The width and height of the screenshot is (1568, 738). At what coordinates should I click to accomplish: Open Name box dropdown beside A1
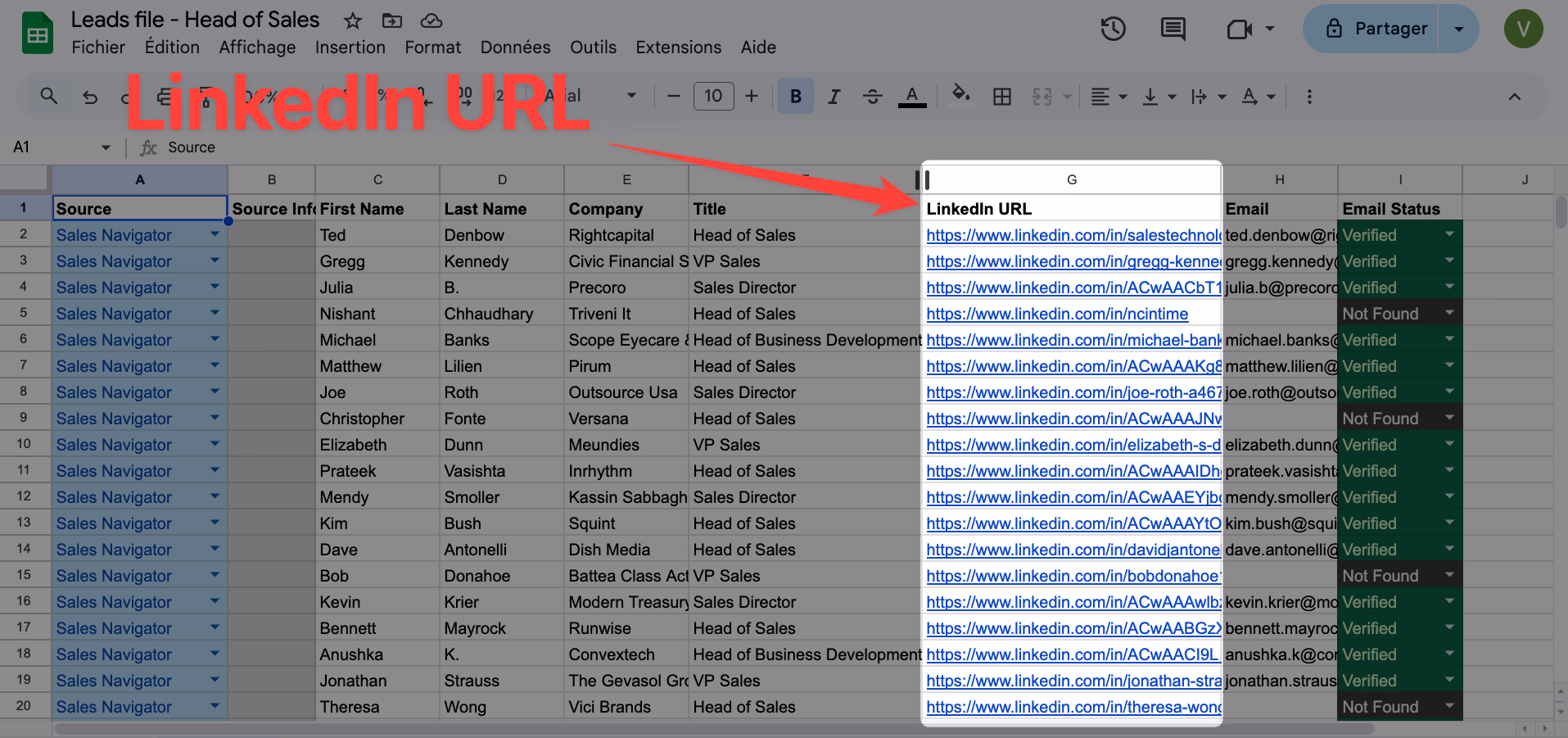click(106, 147)
